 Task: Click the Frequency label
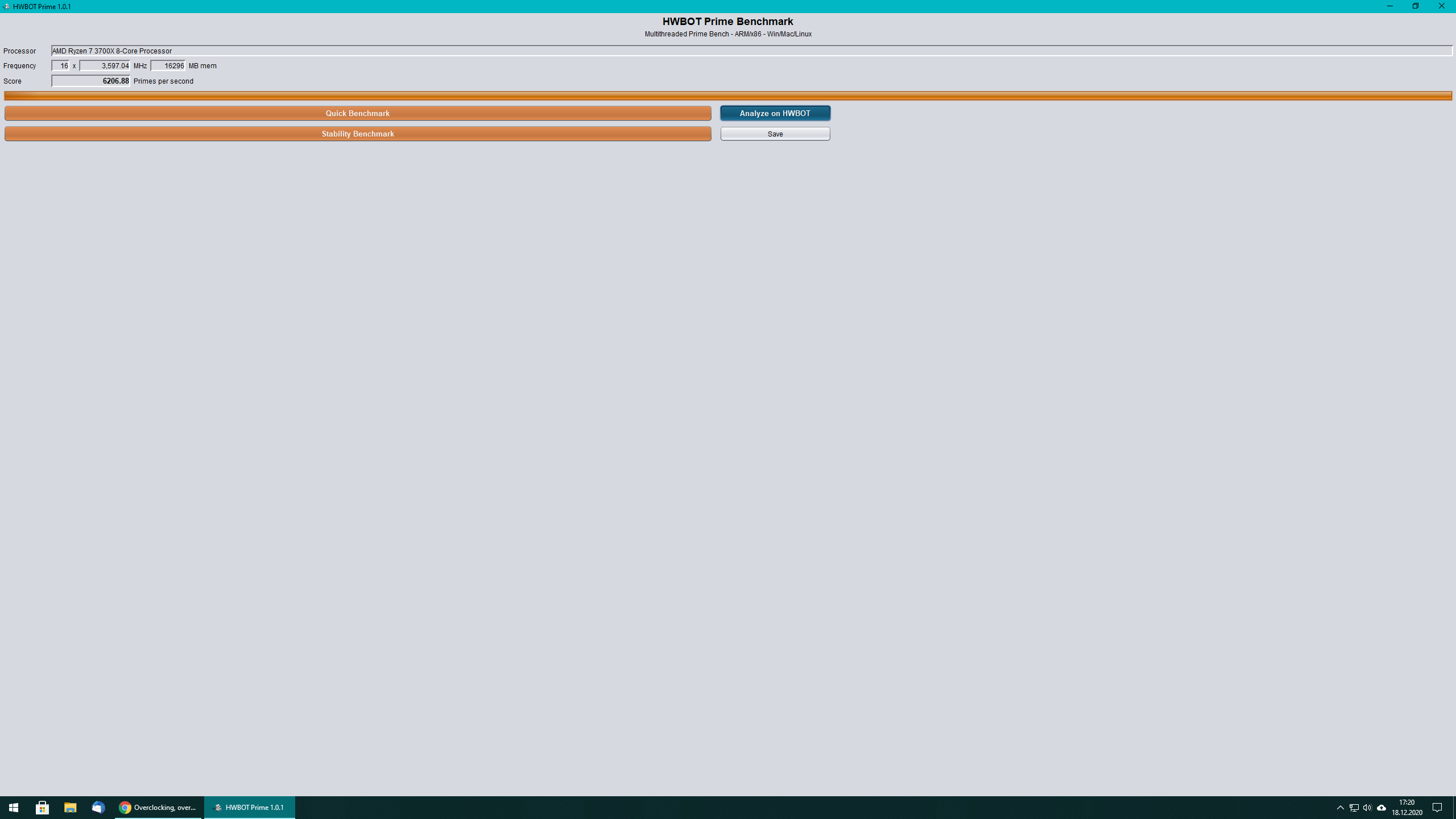pyautogui.click(x=19, y=66)
